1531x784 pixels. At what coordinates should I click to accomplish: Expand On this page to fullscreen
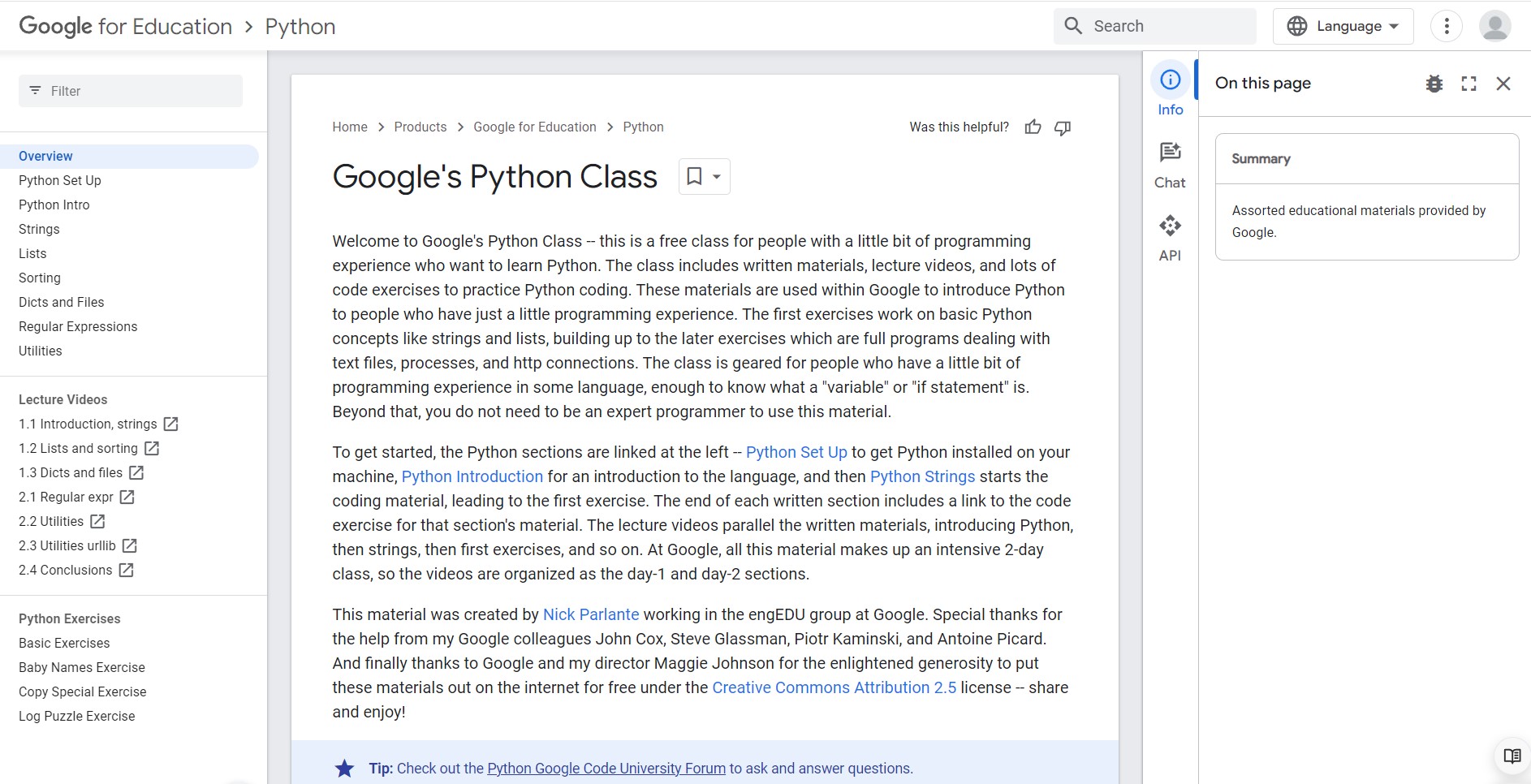[x=1468, y=83]
